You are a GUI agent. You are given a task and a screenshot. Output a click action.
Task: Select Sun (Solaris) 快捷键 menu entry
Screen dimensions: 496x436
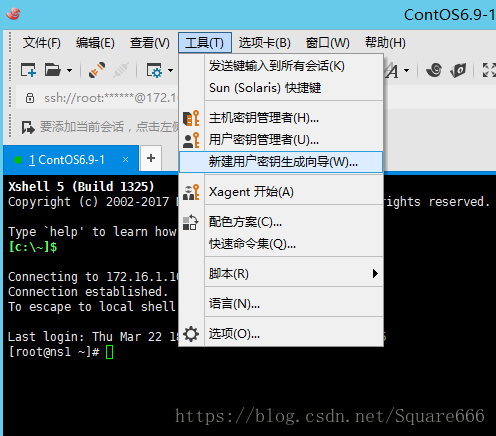[x=281, y=88]
